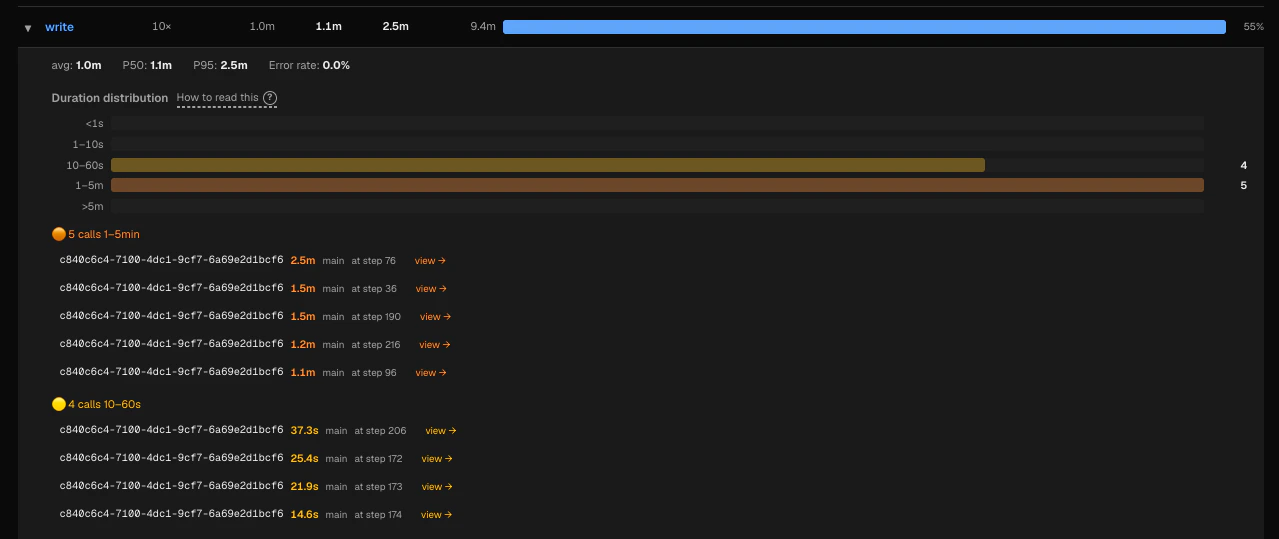
Task: Click the run ID in the 37.3s row
Action: pos(172,431)
